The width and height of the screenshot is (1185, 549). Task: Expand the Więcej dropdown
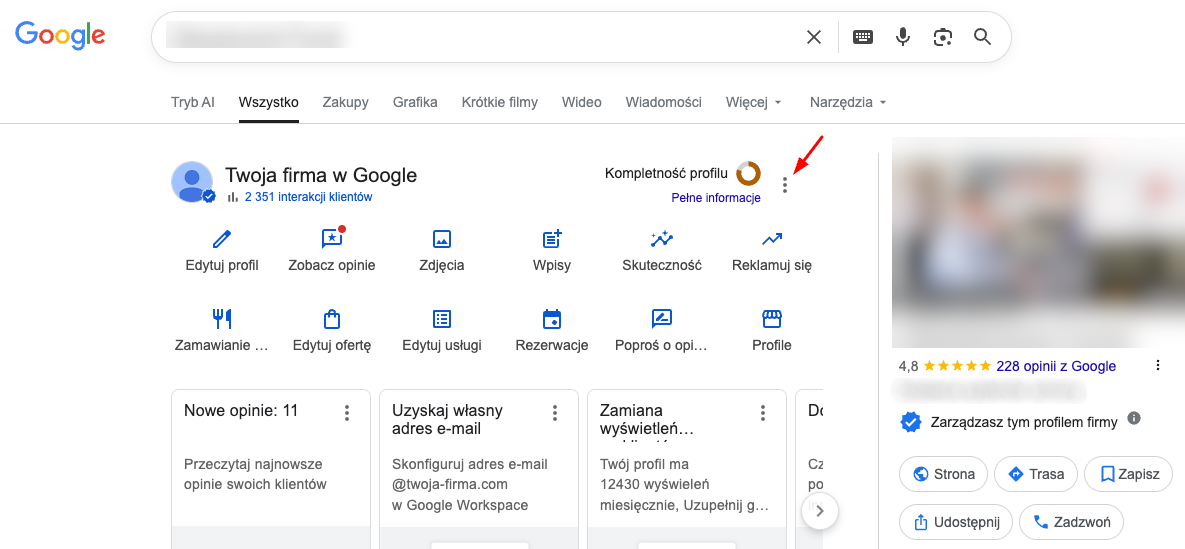[753, 102]
